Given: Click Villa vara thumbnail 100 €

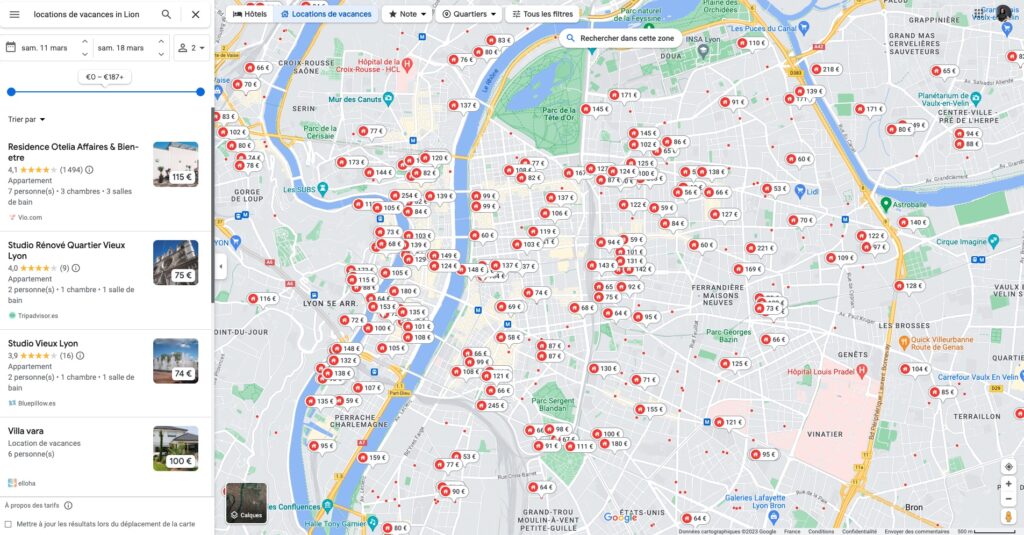Looking at the screenshot, I should tap(176, 449).
